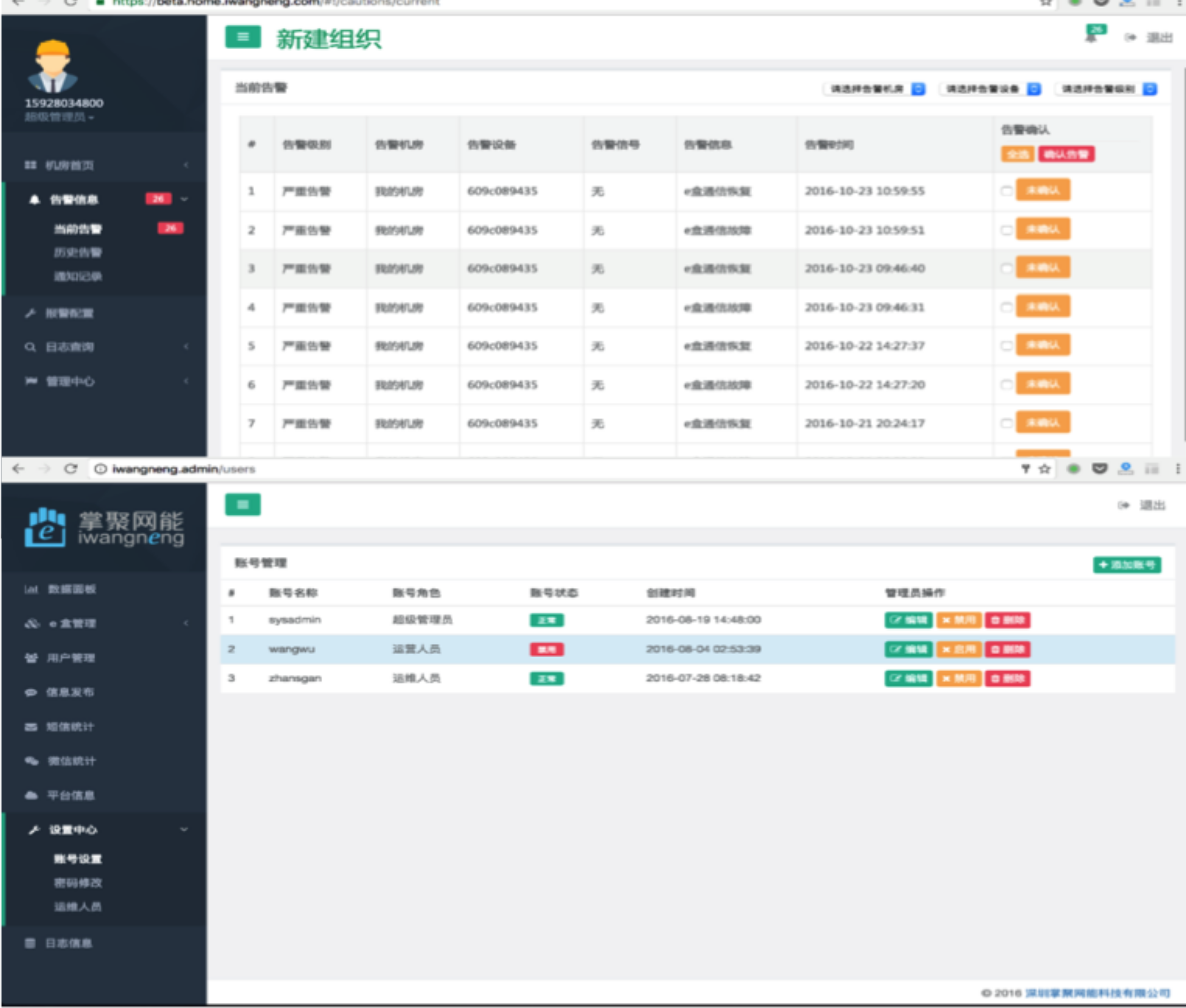The height and width of the screenshot is (1008, 1186).
Task: Bookmark the iwangneng.admin page with the star icon
Action: point(1045,469)
